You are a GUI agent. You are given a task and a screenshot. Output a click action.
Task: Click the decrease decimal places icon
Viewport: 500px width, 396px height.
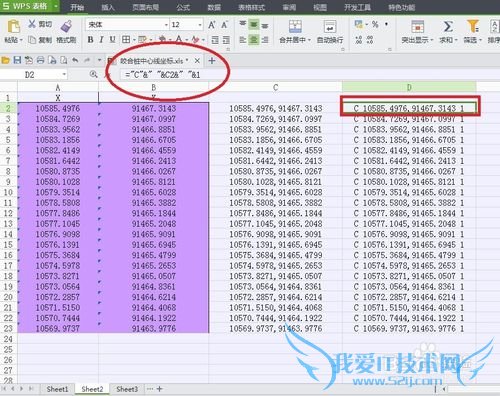370,40
